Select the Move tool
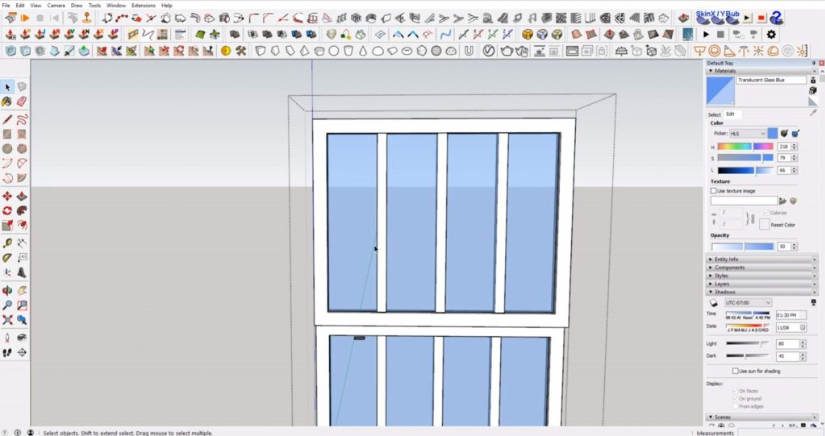The width and height of the screenshot is (825, 436). (7, 196)
